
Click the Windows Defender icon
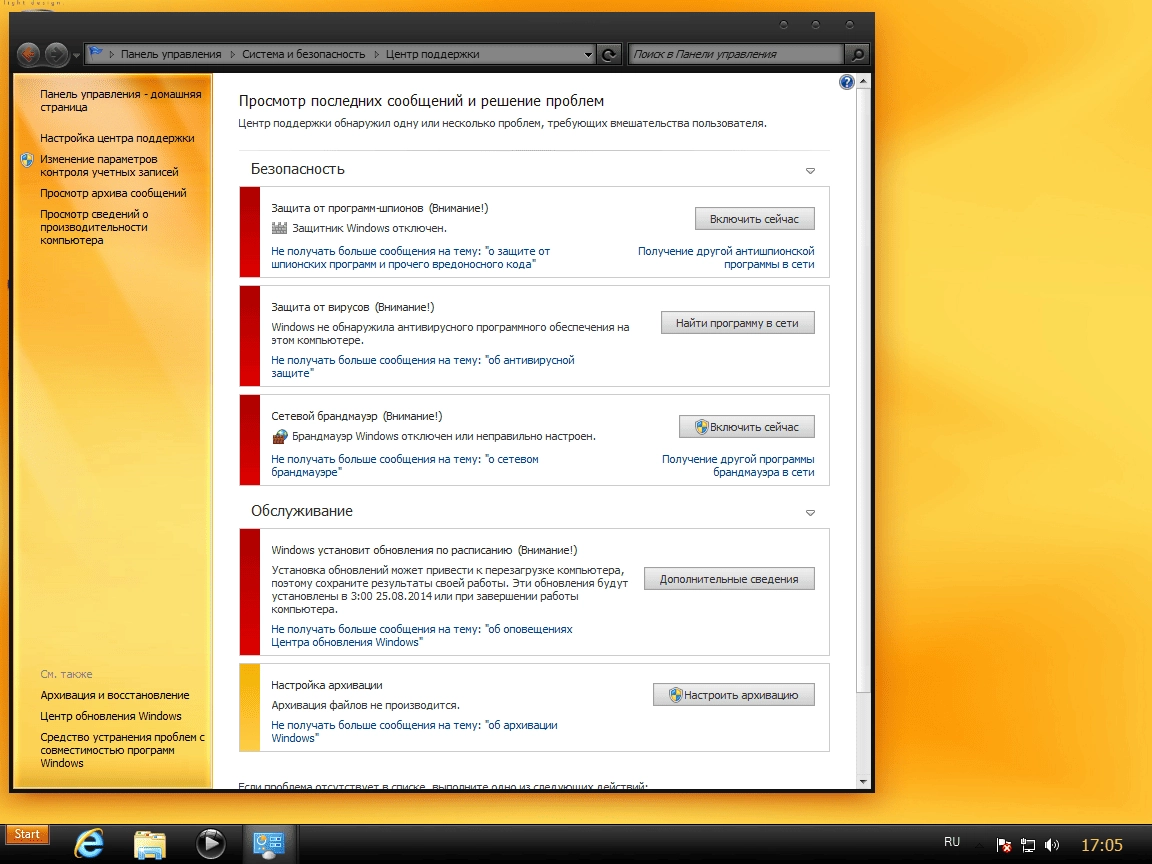(x=279, y=228)
